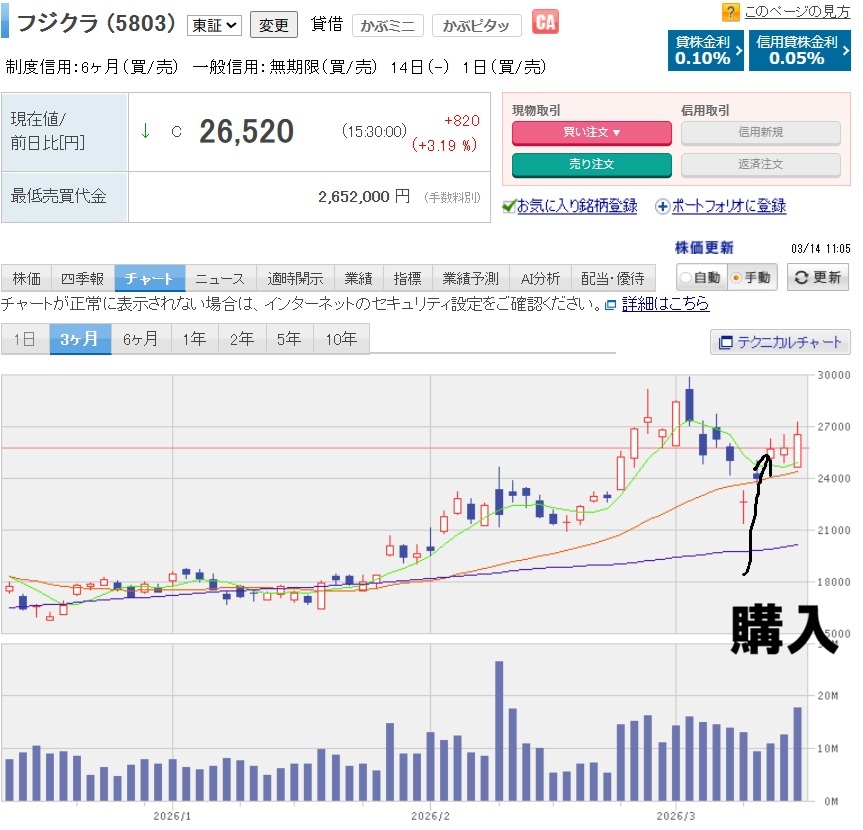Select the 手動 update radio button
The width and height of the screenshot is (863, 830).
[737, 278]
